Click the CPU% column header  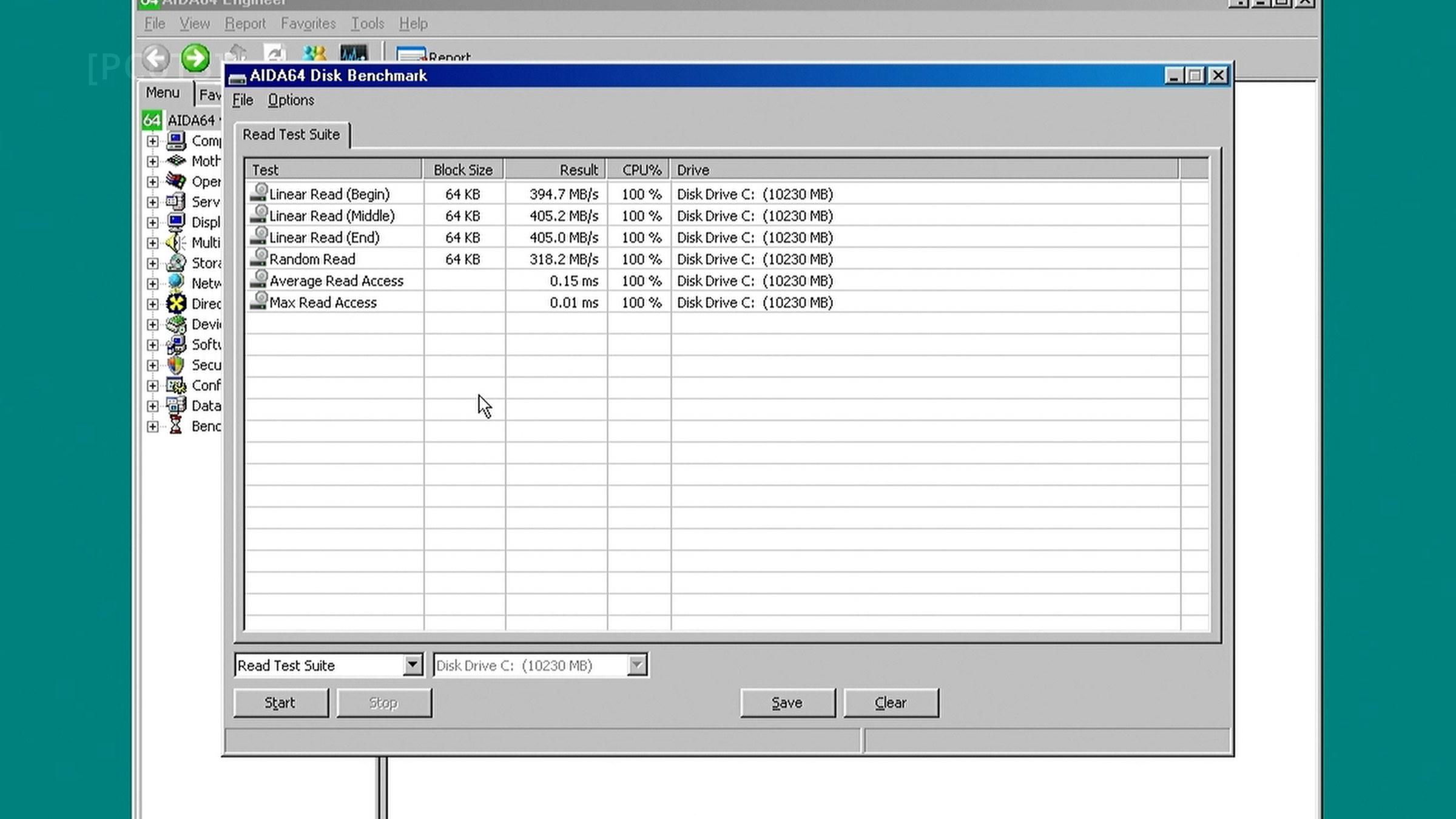pos(639,170)
